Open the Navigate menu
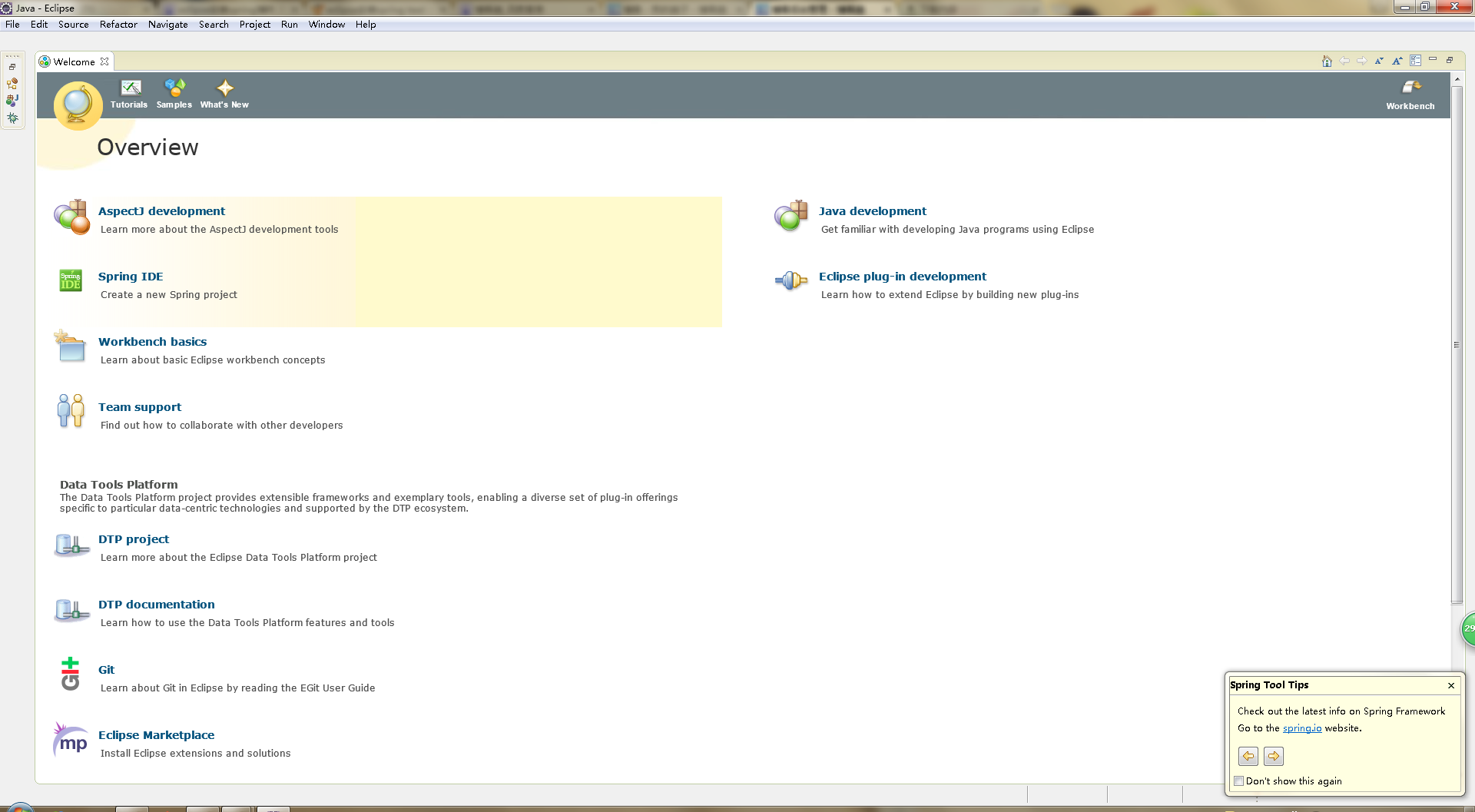The width and height of the screenshot is (1475, 812). click(168, 25)
